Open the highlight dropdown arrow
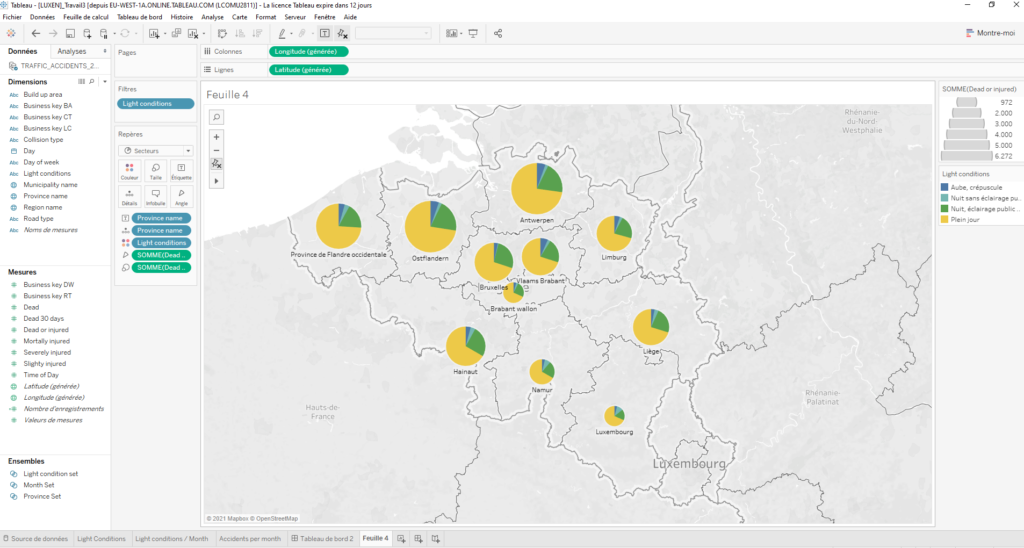Screen dimensions: 1024x548 (x=291, y=33)
